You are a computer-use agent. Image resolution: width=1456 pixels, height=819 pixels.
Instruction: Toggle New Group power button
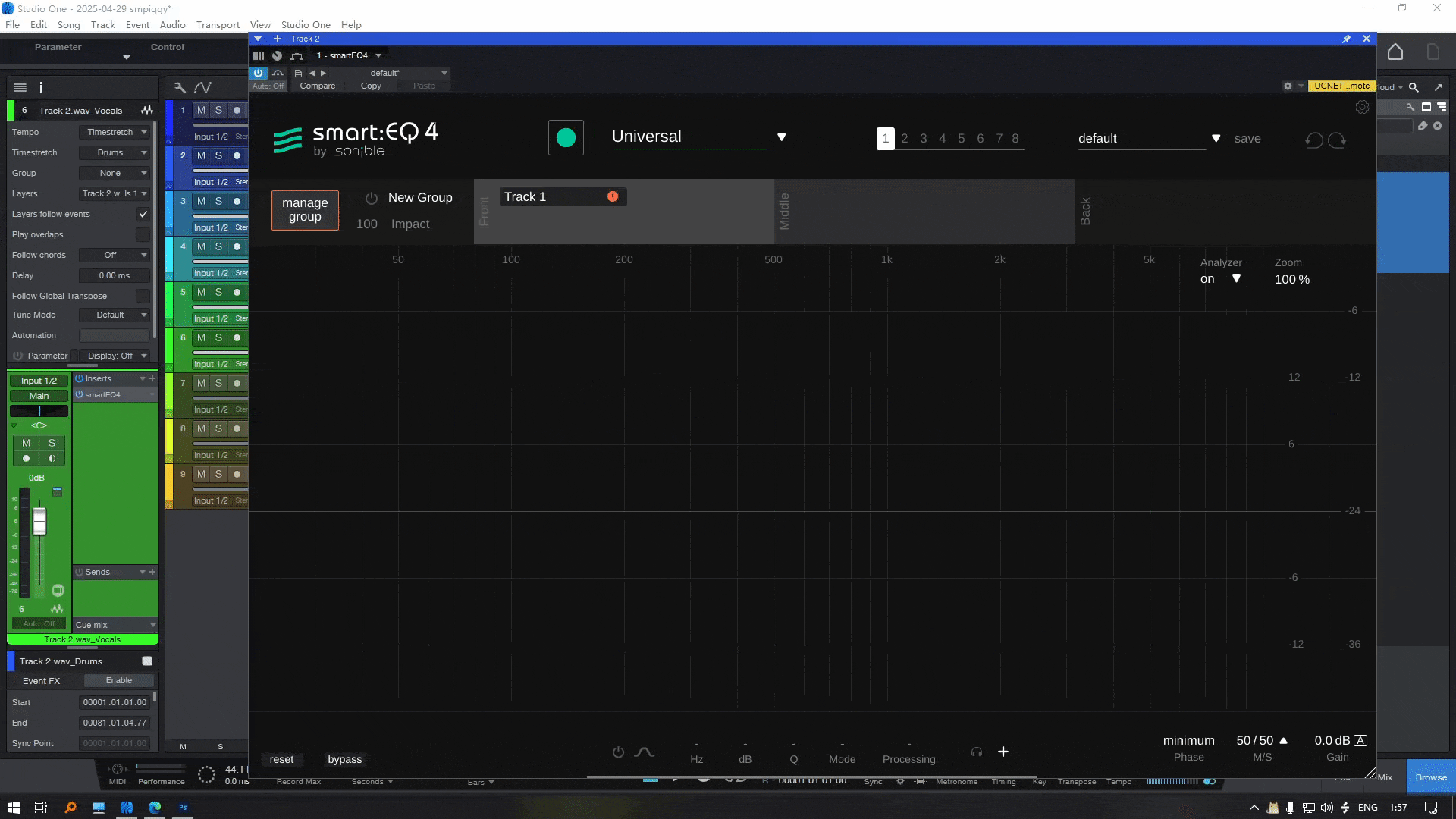pyautogui.click(x=372, y=198)
